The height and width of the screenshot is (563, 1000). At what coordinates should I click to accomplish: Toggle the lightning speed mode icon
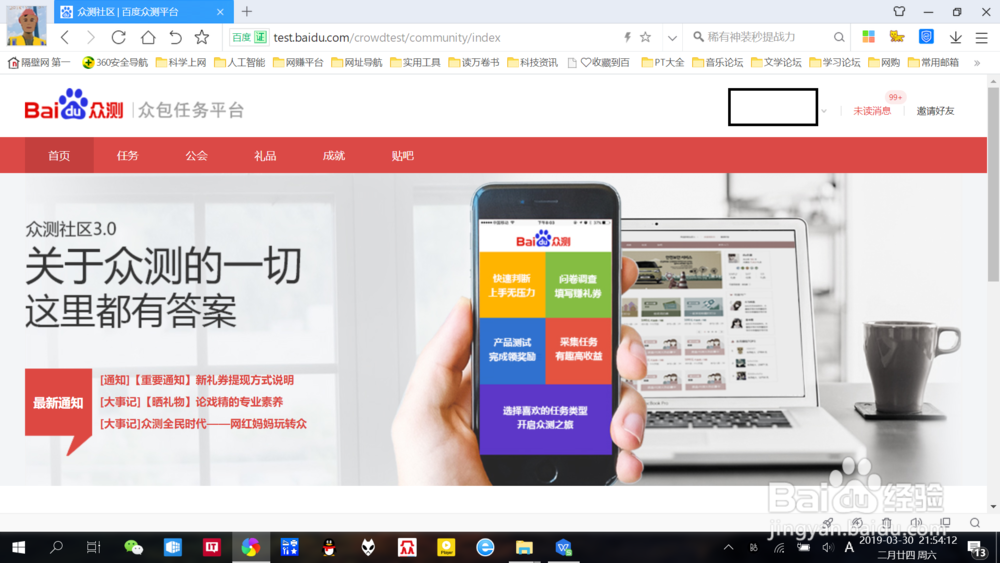[x=628, y=38]
